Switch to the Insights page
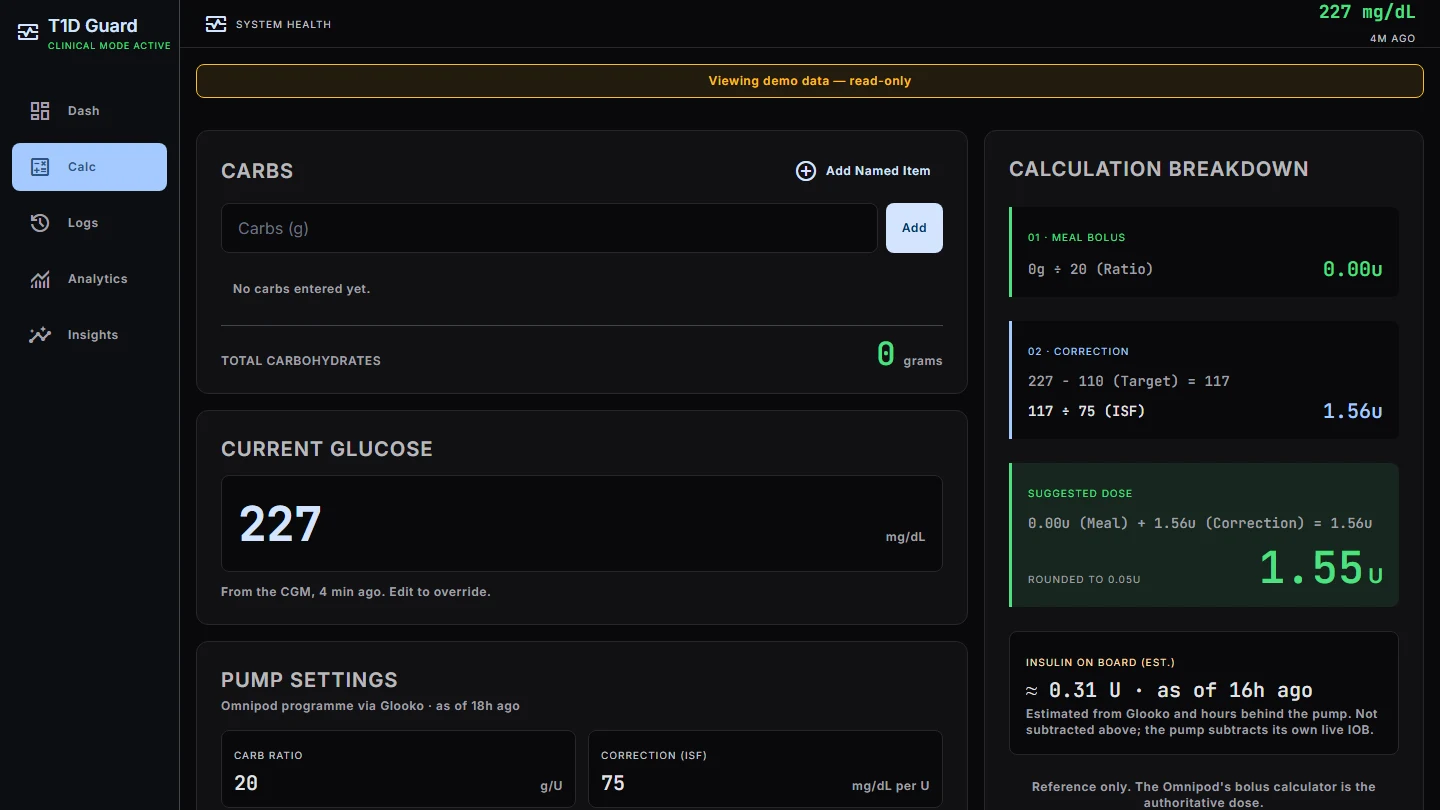Viewport: 1440px width, 810px height. 89,335
